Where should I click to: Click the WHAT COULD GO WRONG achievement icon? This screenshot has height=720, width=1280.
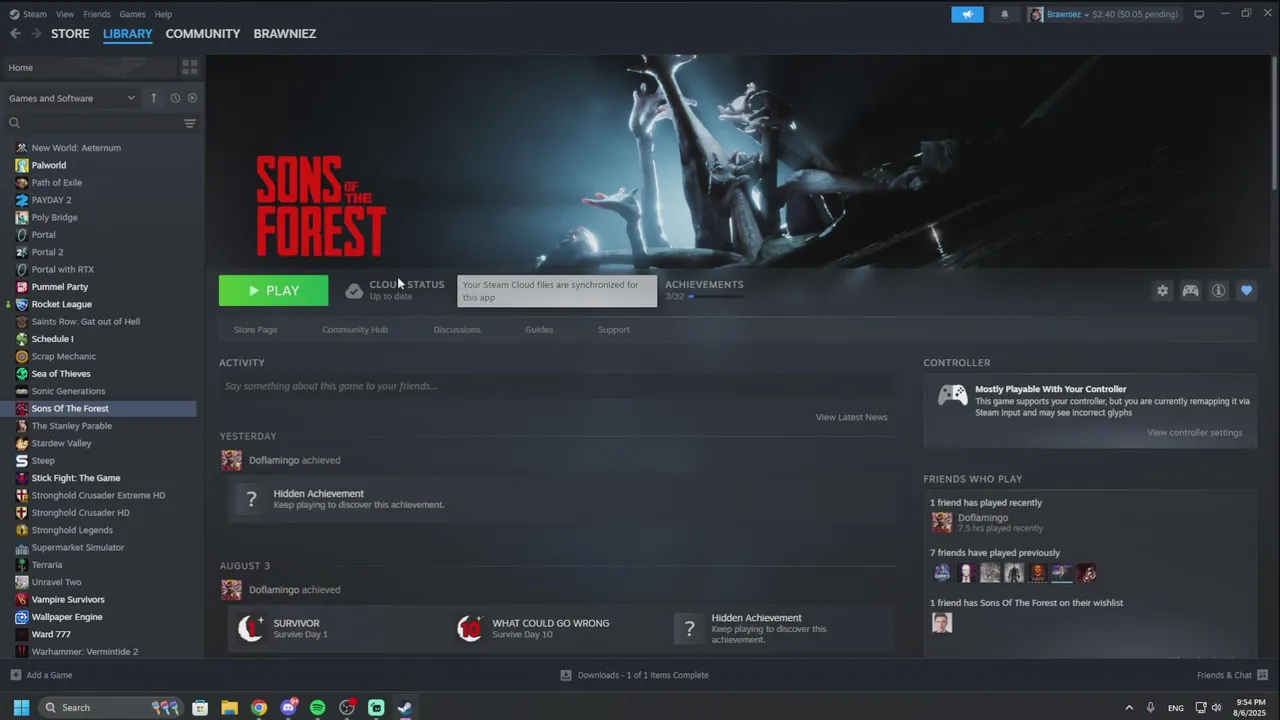[x=470, y=628]
